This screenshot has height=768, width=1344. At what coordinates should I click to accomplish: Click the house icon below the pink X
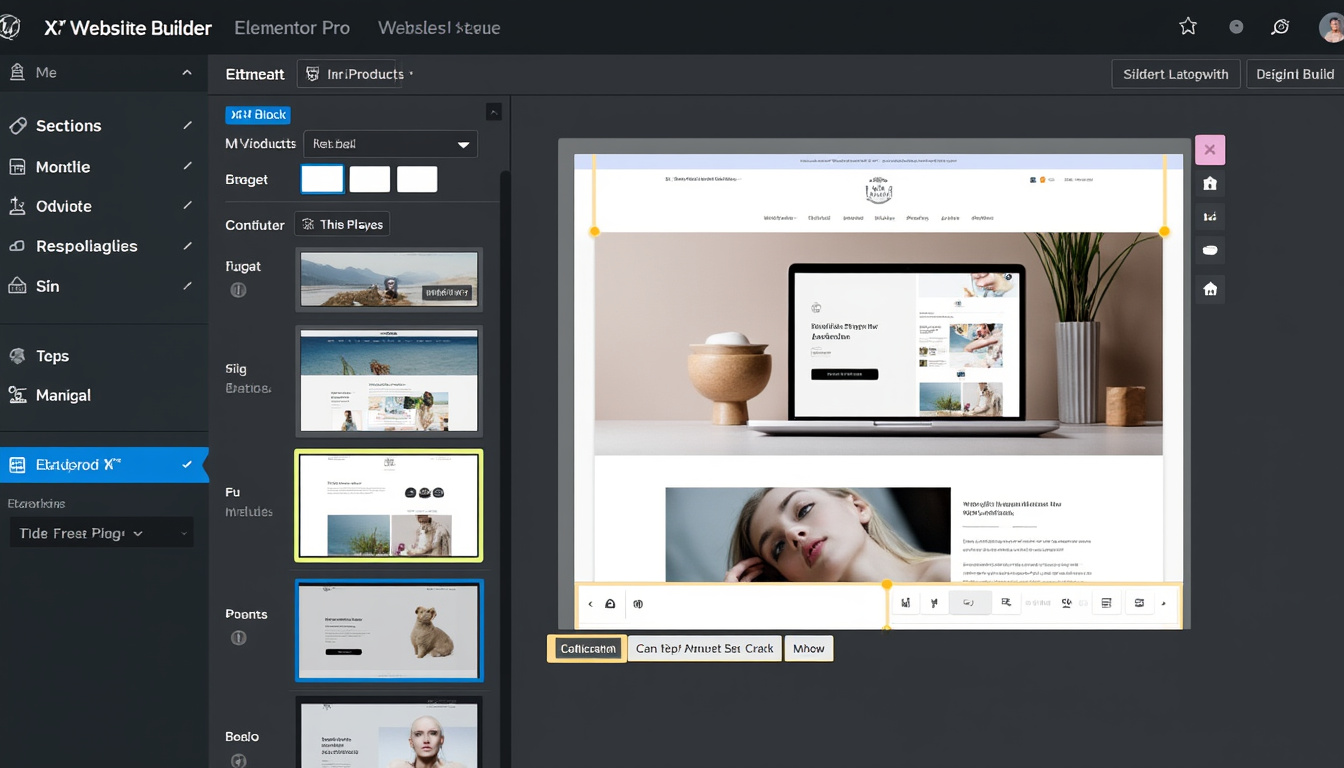tap(1209, 183)
